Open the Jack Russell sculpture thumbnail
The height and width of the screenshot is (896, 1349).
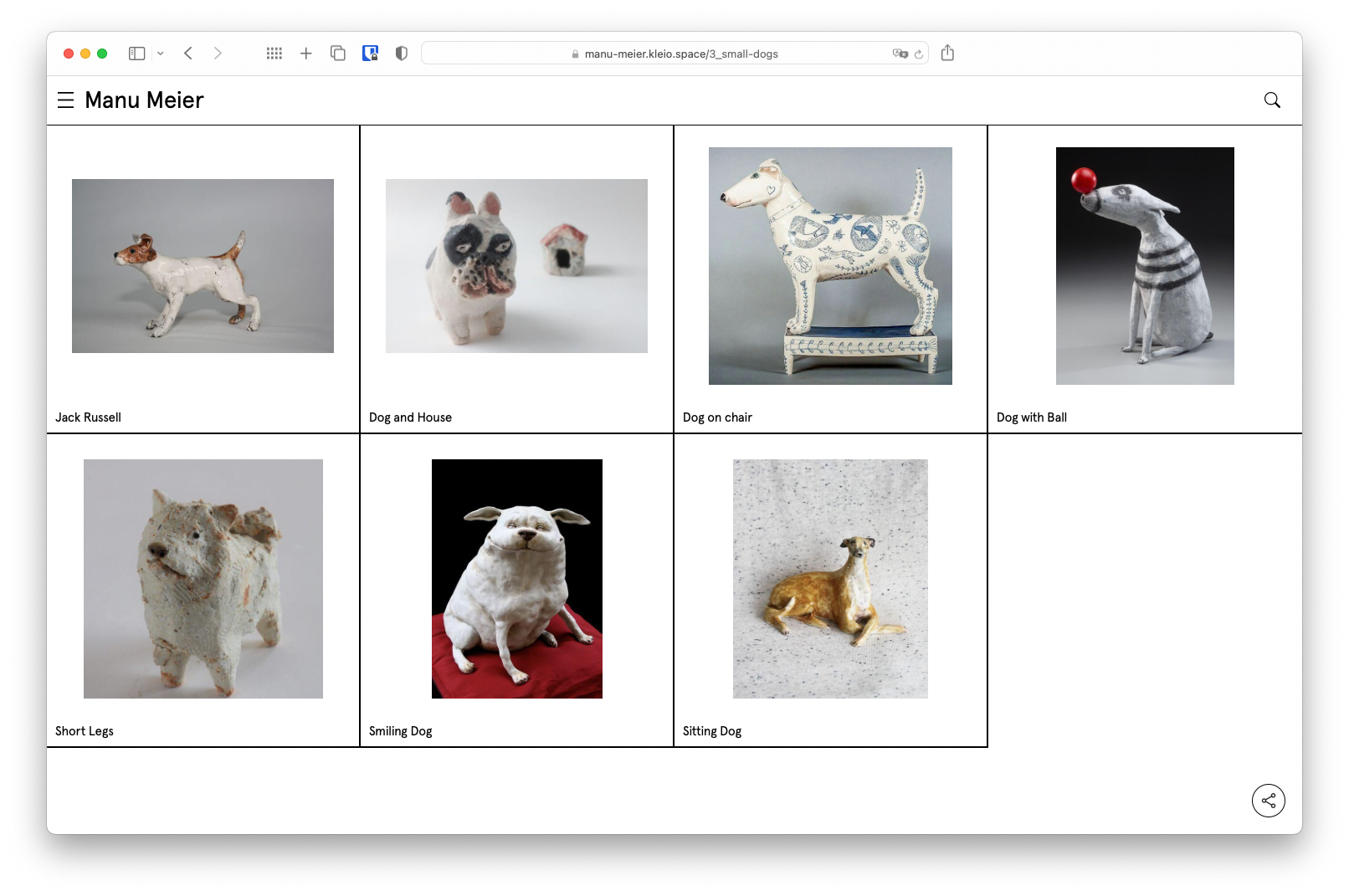click(x=203, y=266)
